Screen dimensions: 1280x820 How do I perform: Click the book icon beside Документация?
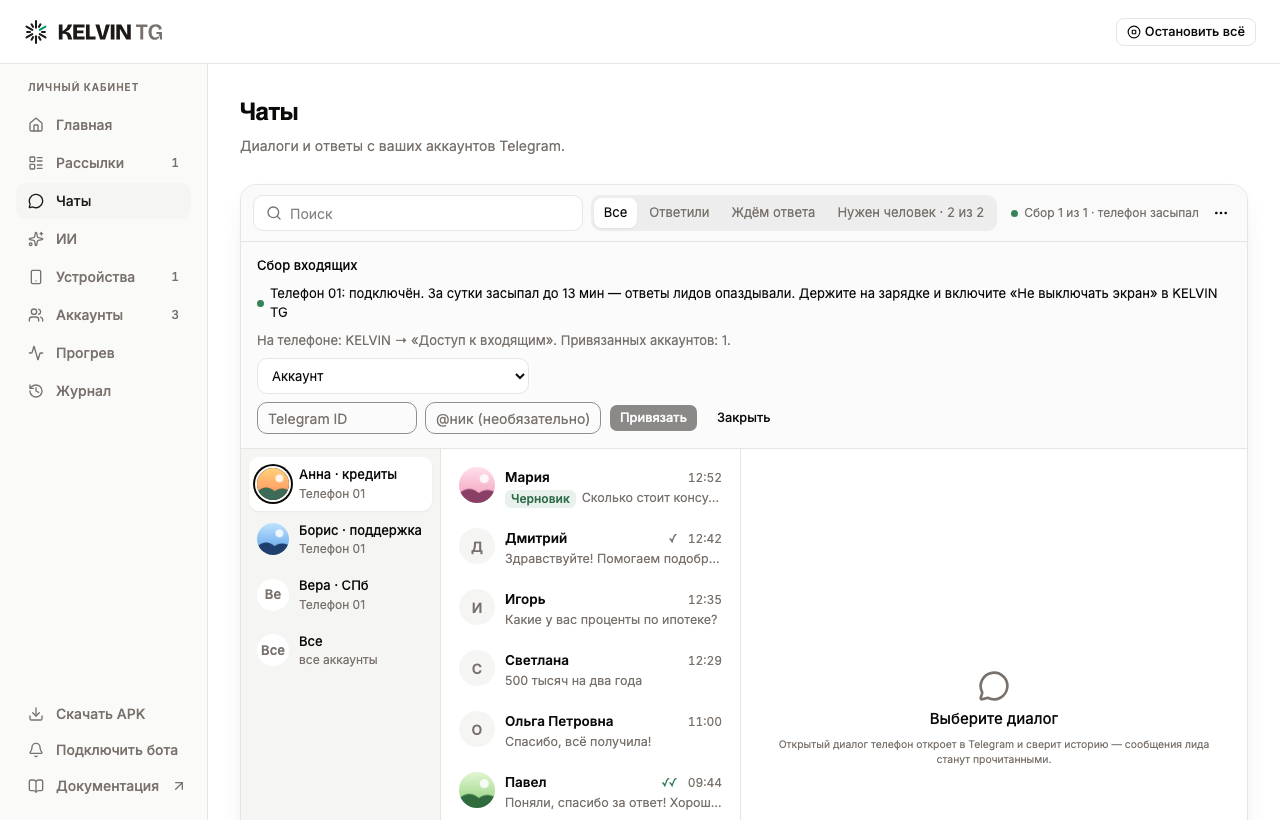[x=36, y=786]
